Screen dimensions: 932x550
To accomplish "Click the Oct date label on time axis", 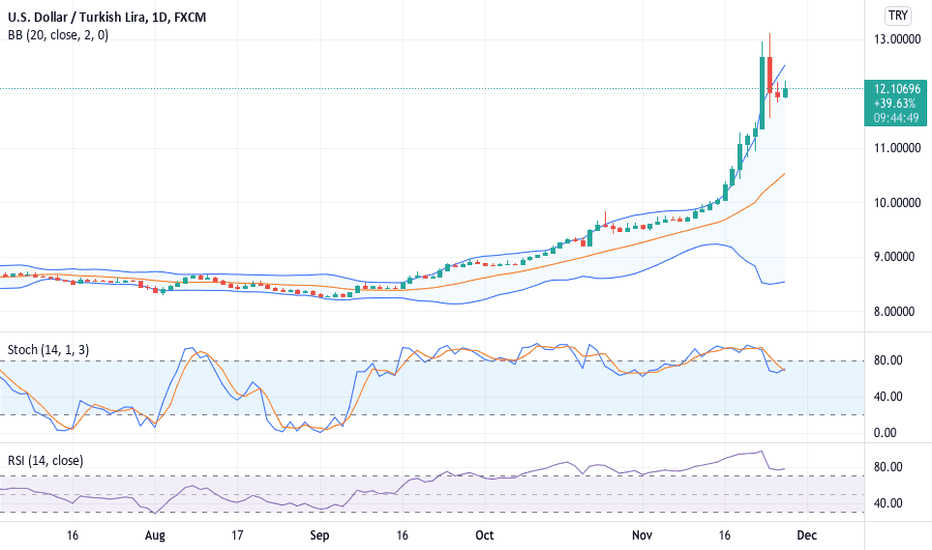I will coord(484,535).
